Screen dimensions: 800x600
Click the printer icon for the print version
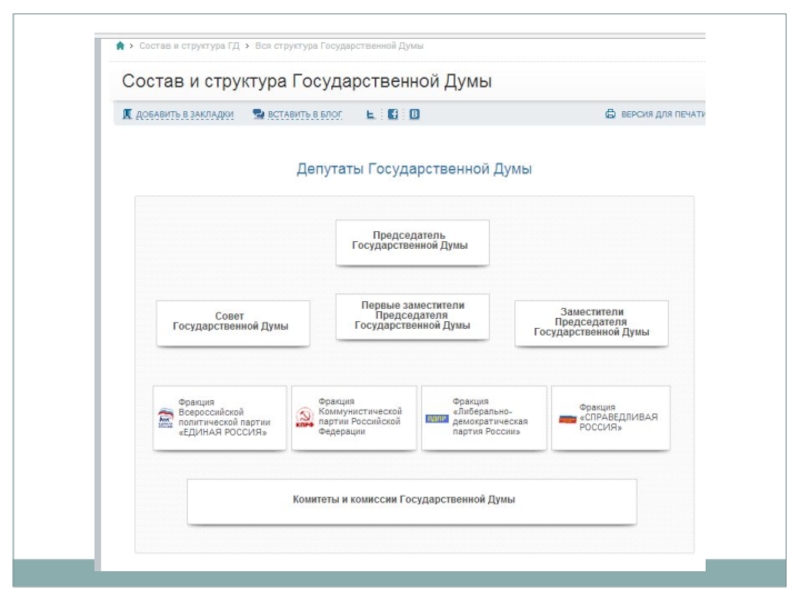pyautogui.click(x=610, y=114)
